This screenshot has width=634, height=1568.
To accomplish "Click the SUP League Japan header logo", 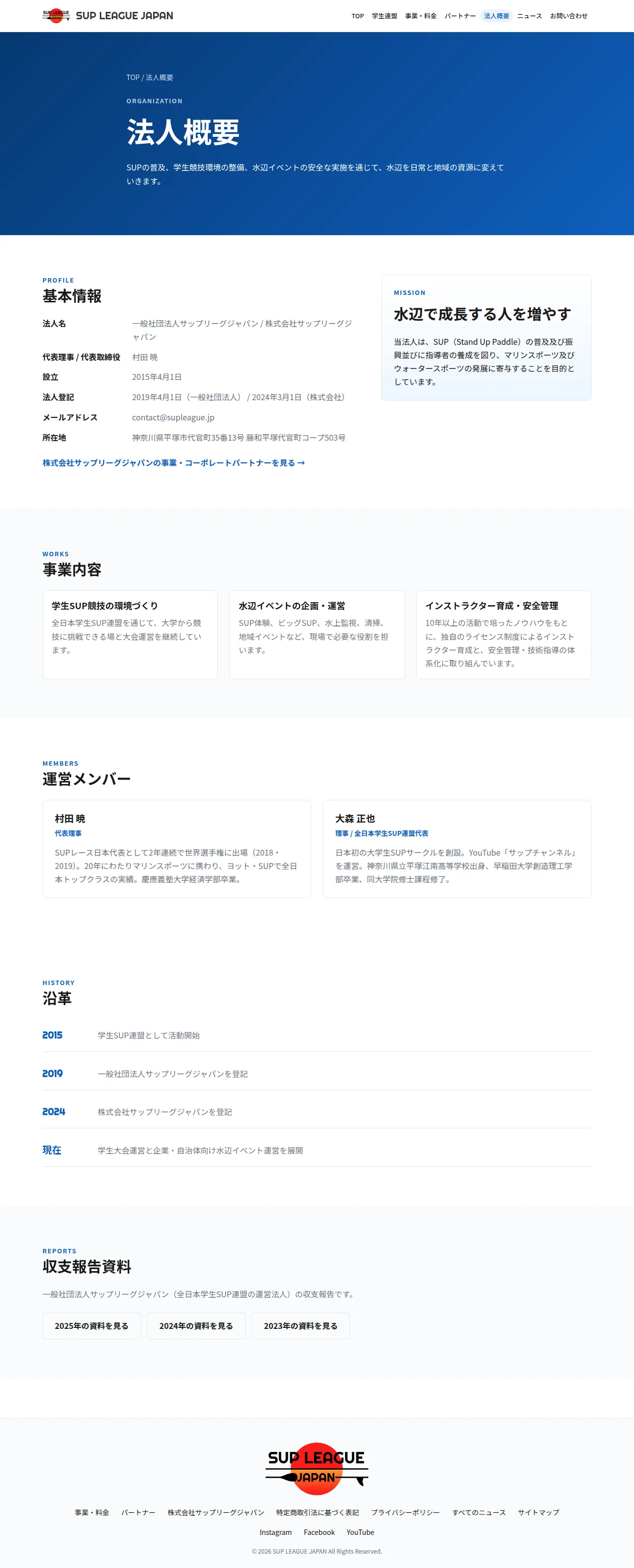I will [108, 16].
